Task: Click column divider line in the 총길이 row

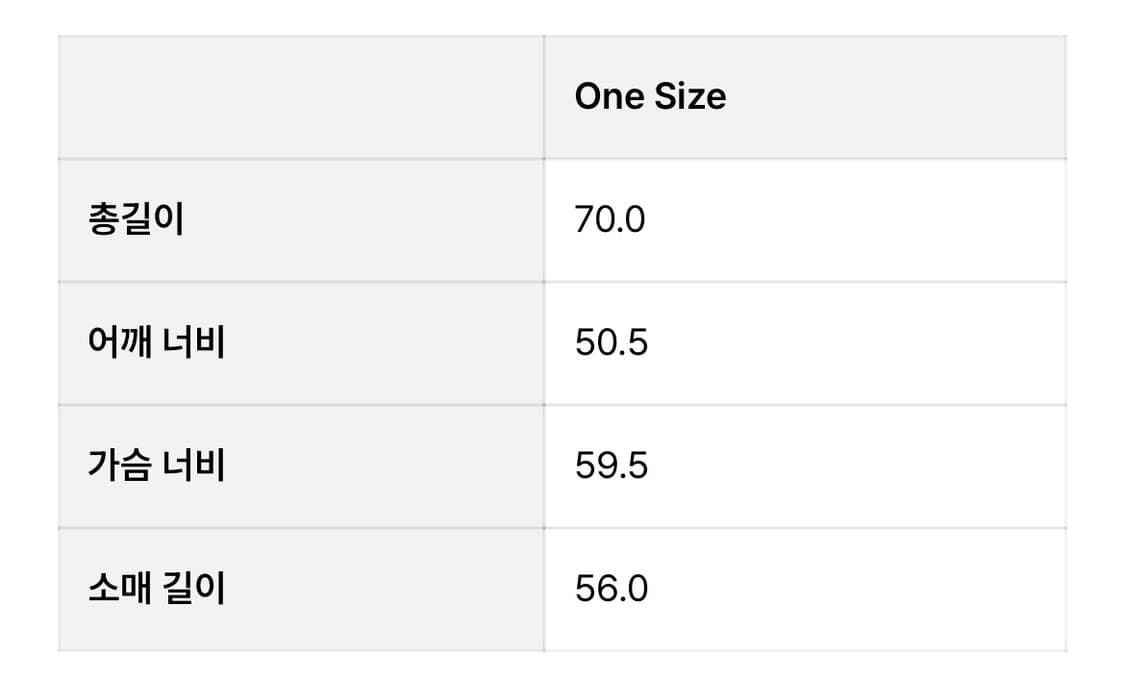Action: (x=544, y=220)
